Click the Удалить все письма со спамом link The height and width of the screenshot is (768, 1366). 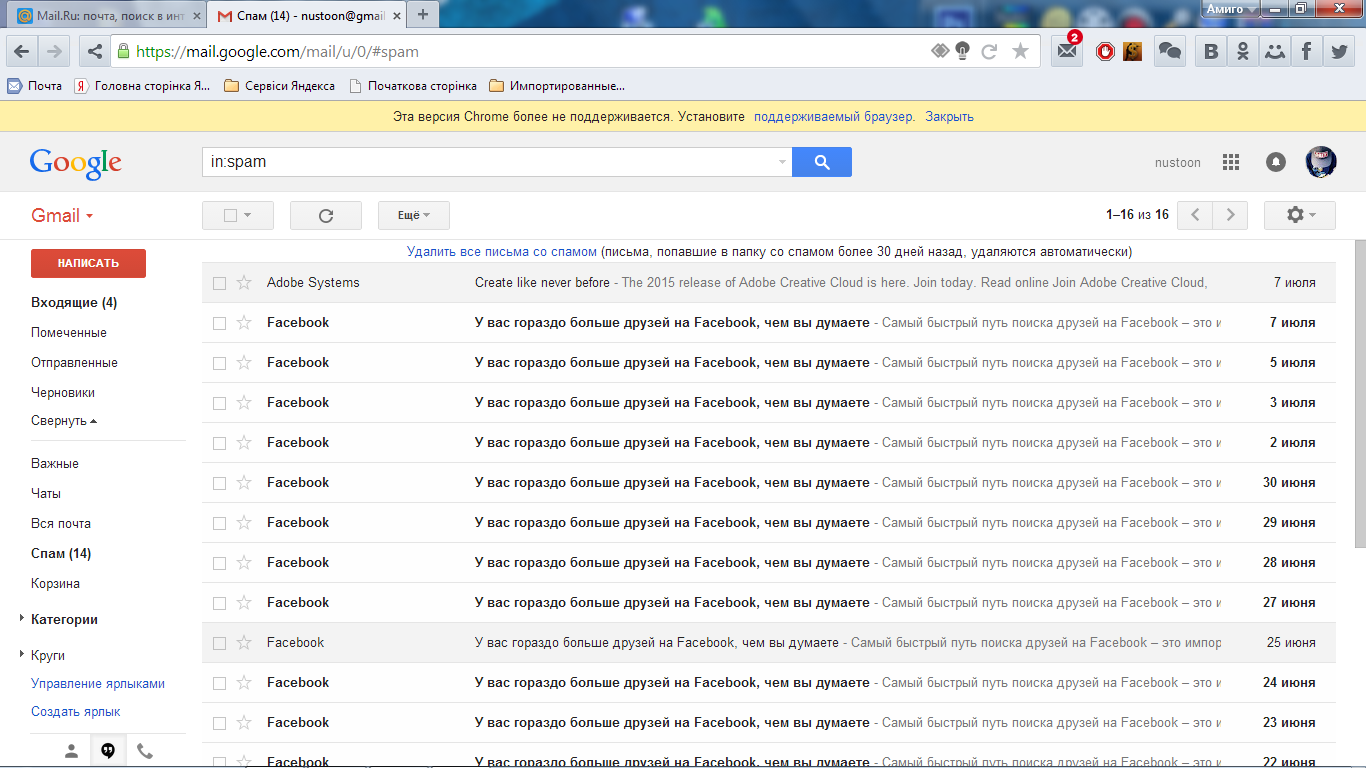pos(502,252)
